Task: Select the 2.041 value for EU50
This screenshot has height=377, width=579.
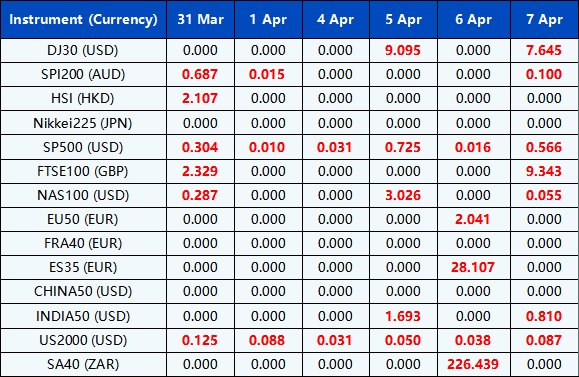Action: pos(472,219)
